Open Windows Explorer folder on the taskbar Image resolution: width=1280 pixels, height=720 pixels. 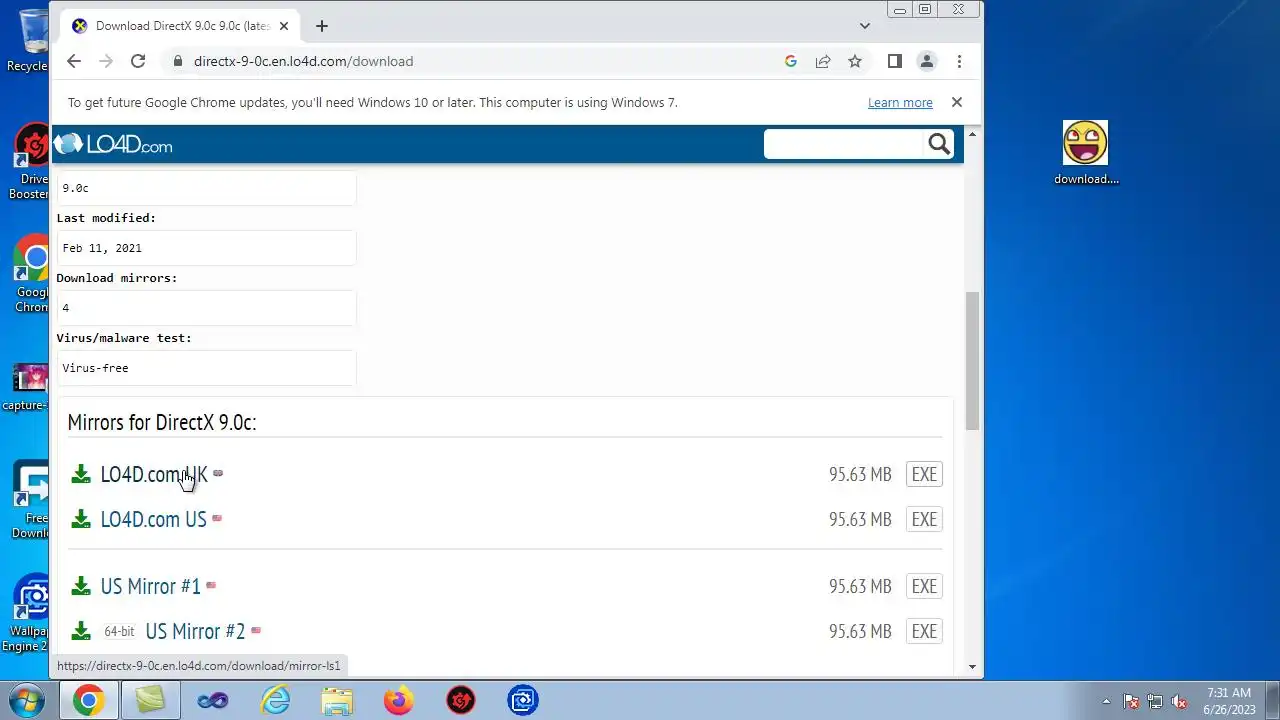[337, 701]
